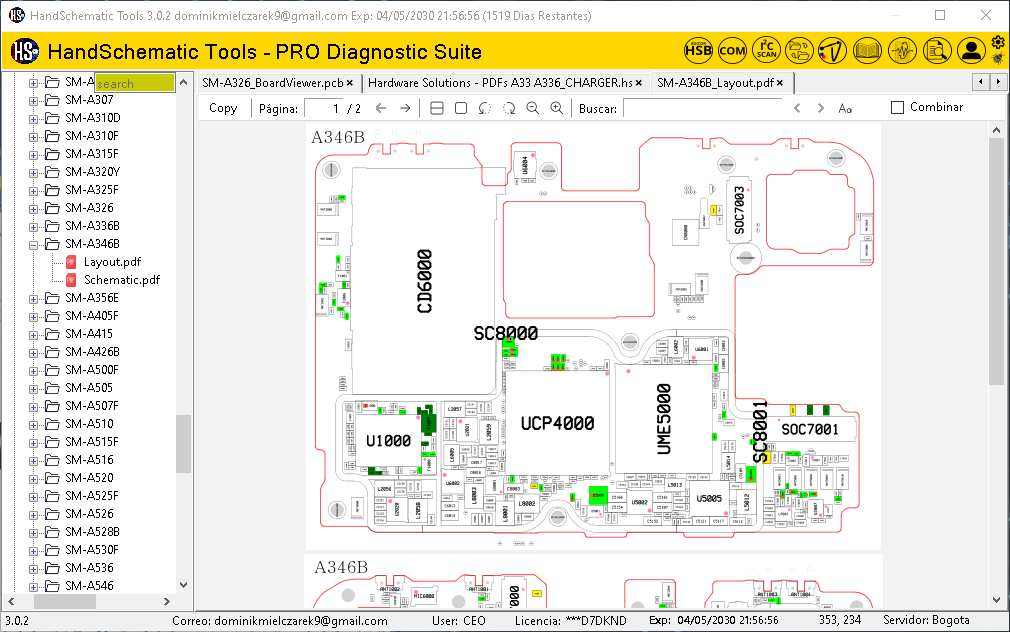Expand the SM-A326 folder

(x=33, y=209)
